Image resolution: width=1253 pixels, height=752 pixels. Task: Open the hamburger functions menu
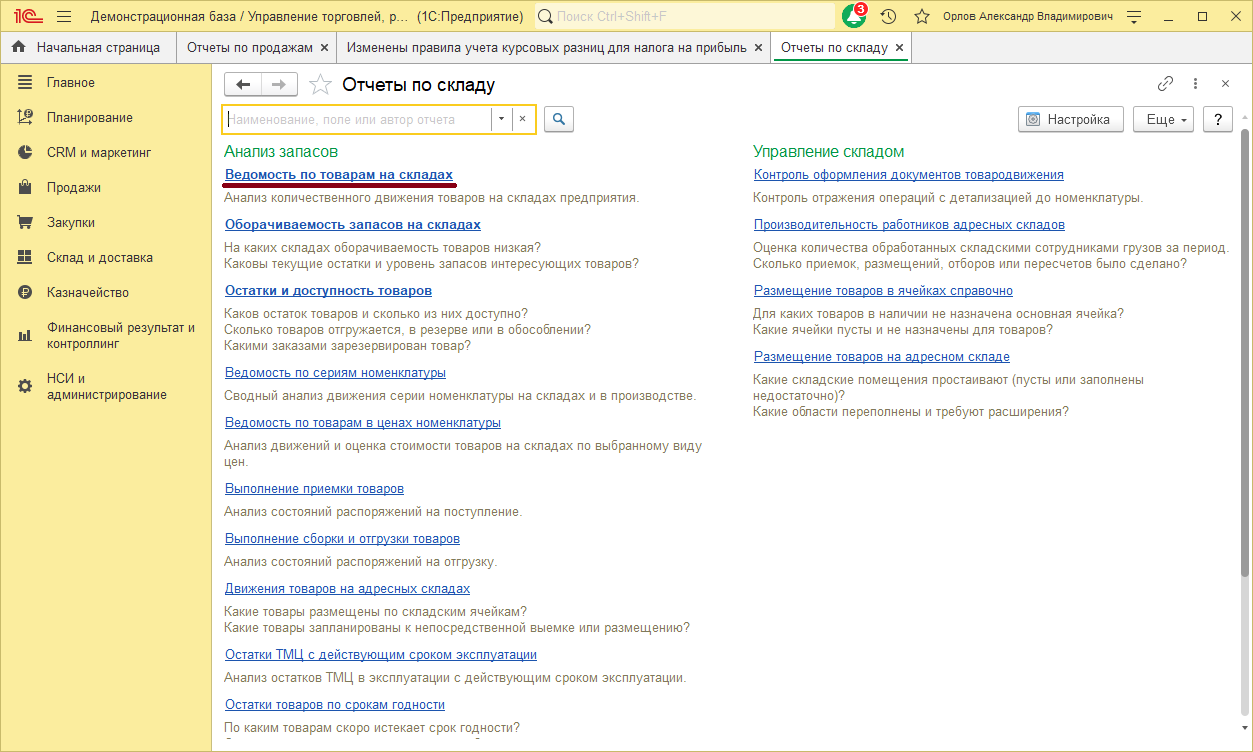click(64, 17)
